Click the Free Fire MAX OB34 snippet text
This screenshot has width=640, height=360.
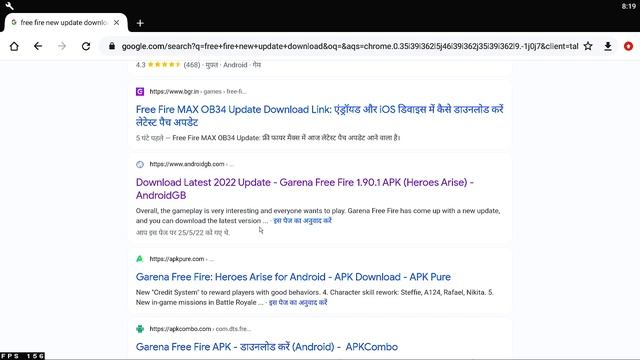click(268, 138)
